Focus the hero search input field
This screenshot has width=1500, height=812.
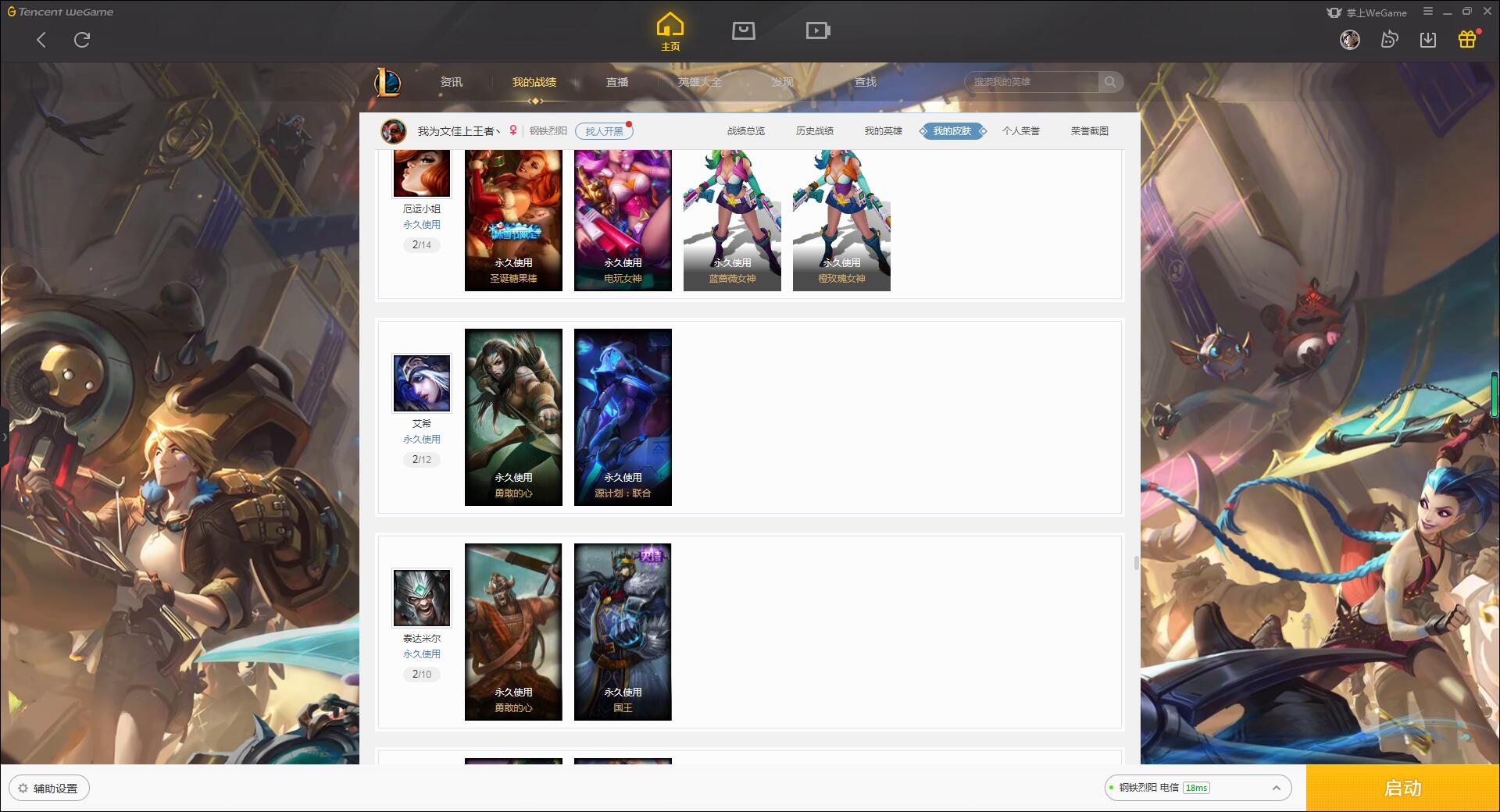pos(1031,82)
